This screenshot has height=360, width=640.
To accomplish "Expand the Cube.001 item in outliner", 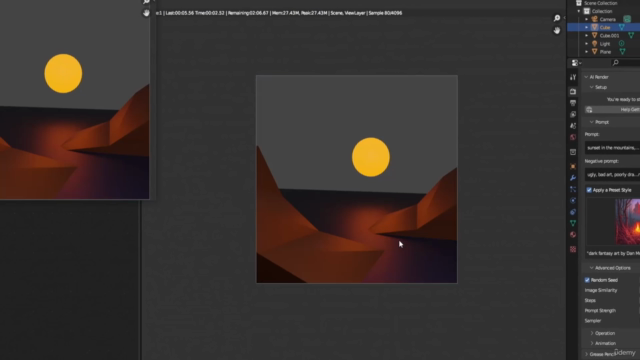I will (587, 36).
